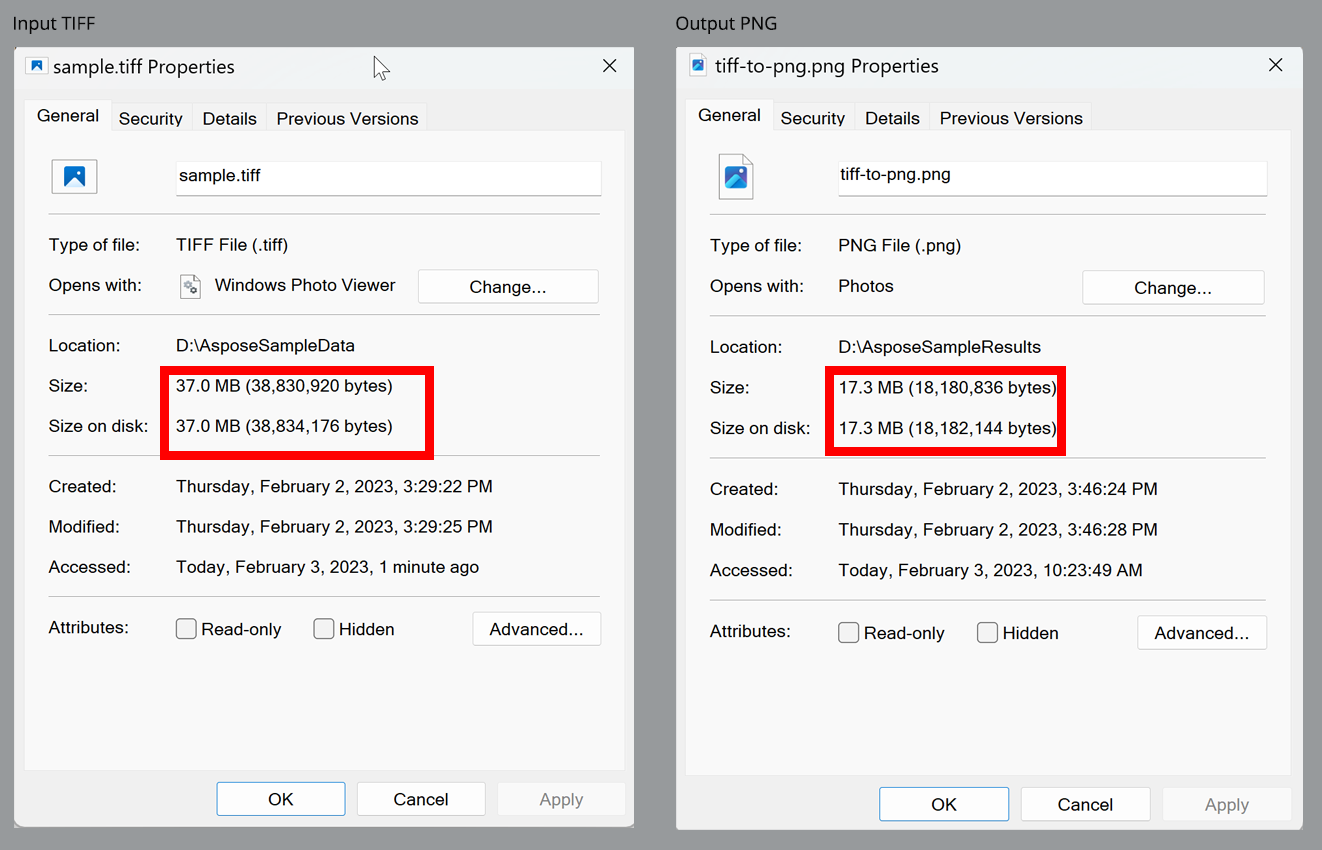Toggle Hidden attribute for tiff-to-png.png

[987, 632]
